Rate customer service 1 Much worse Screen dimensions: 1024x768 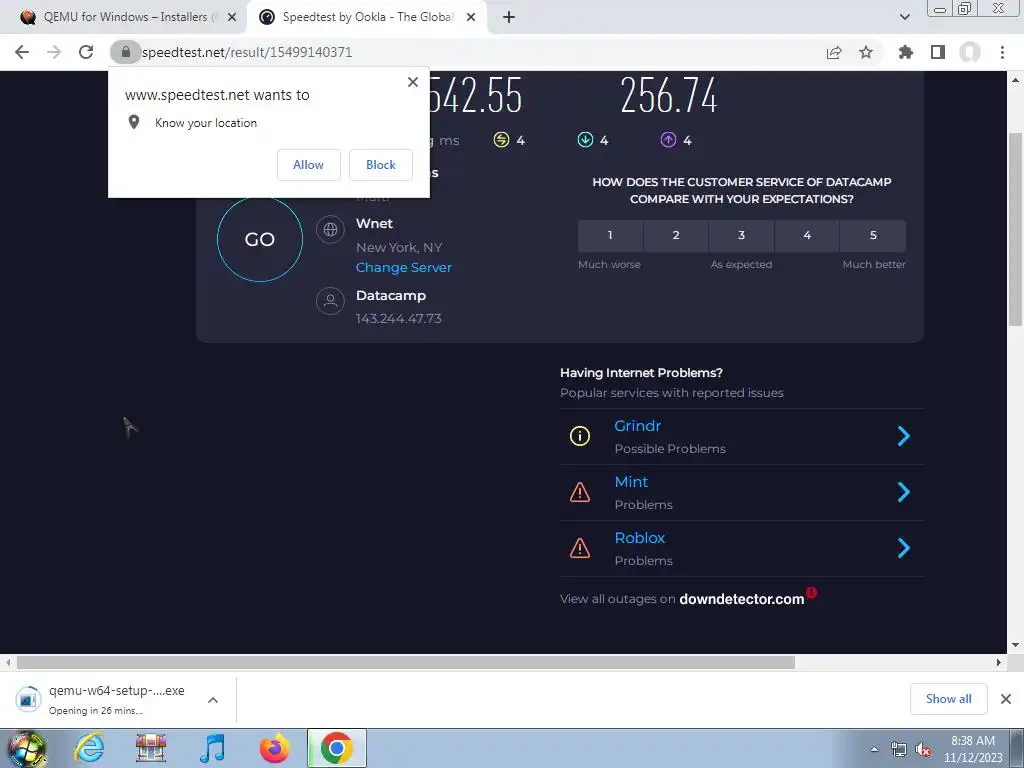coord(610,235)
